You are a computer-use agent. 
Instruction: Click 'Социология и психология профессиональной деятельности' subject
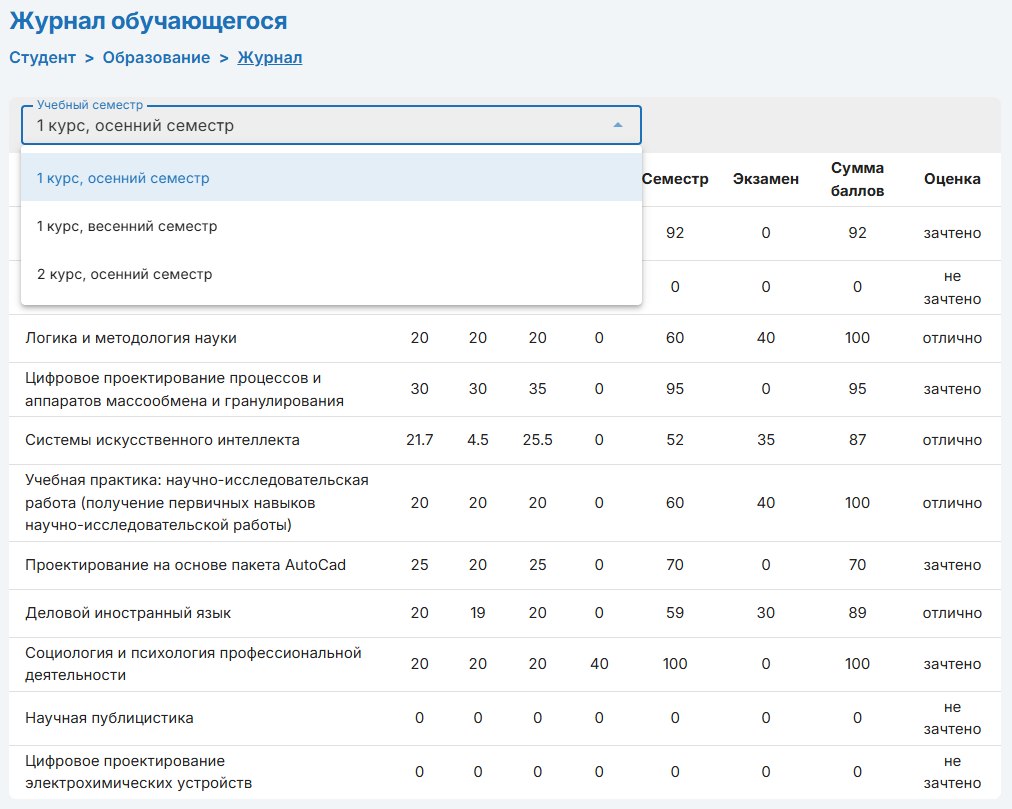(x=193, y=664)
